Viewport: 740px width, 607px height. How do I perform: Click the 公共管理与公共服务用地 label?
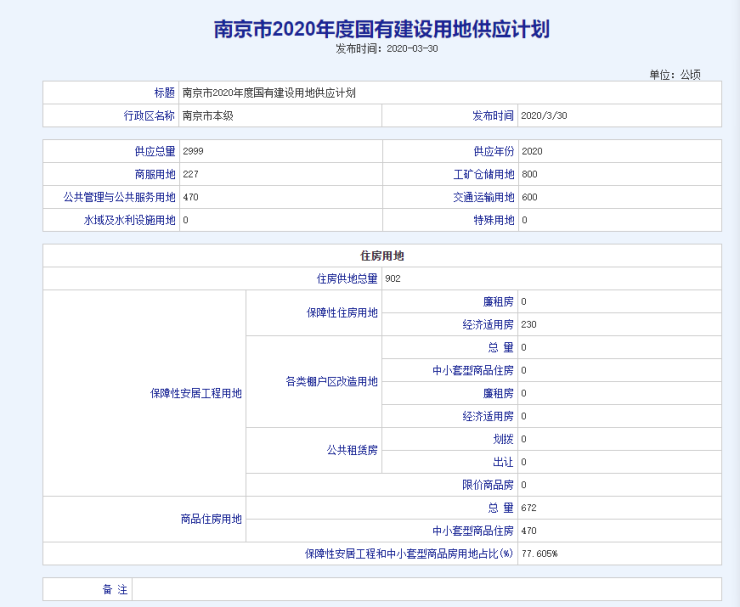(x=119, y=197)
